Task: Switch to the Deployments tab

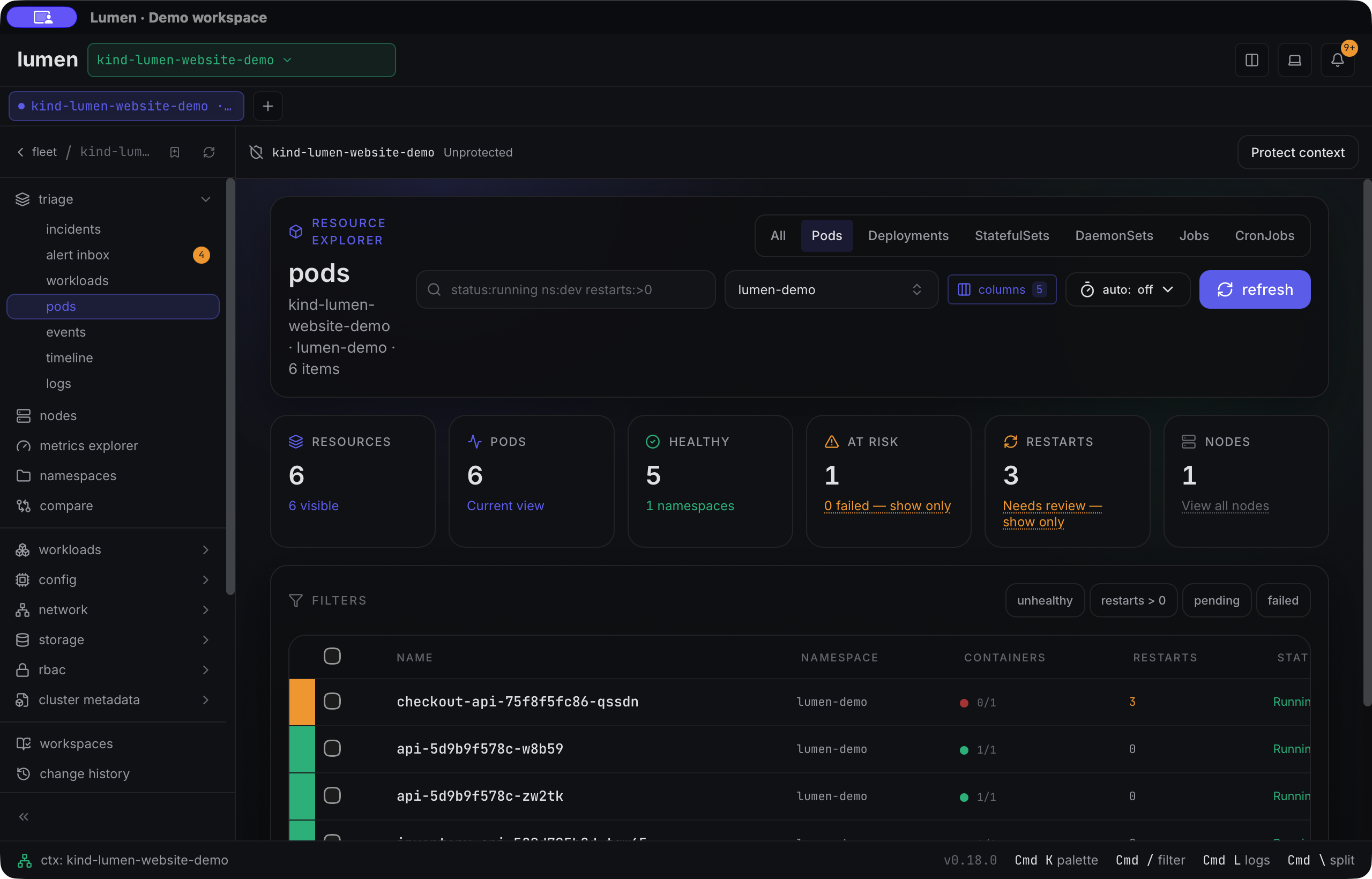Action: pos(908,236)
